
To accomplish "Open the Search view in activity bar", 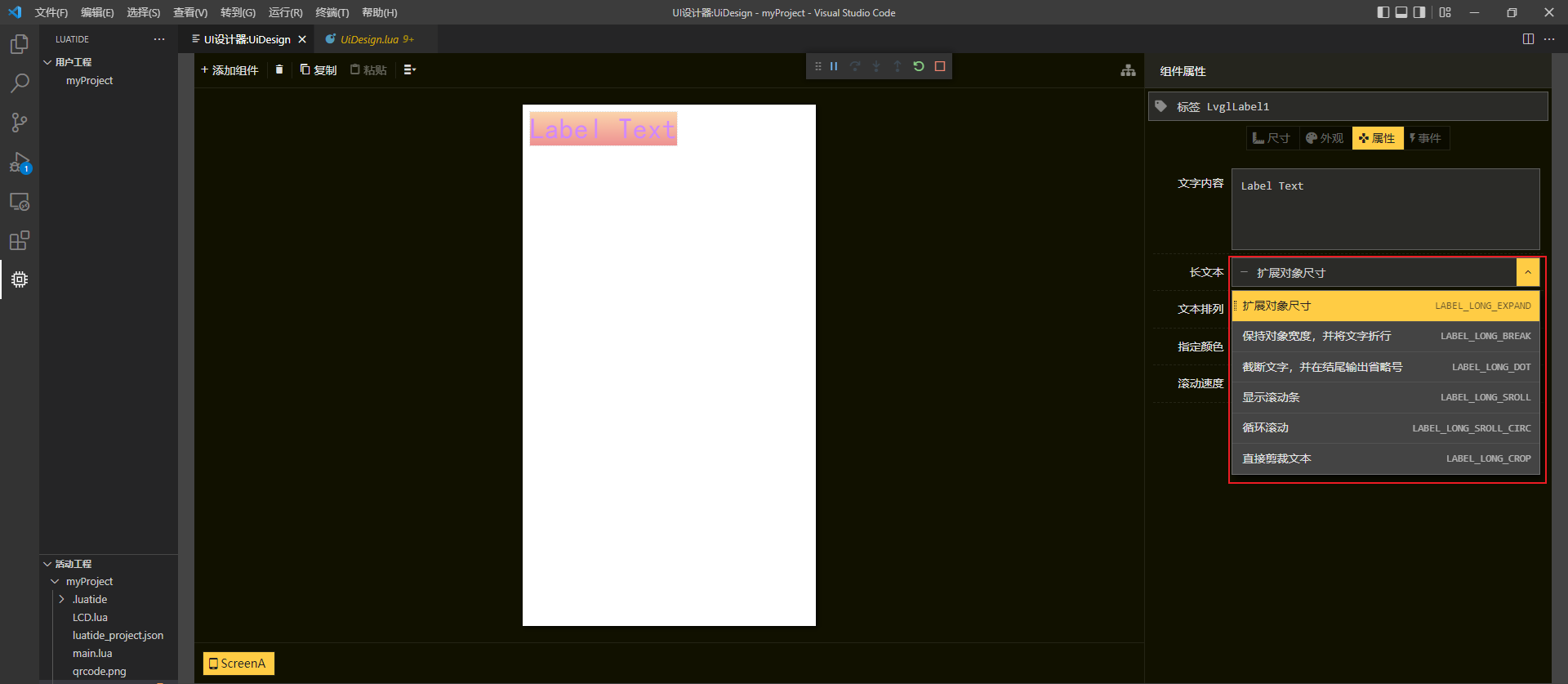I will [20, 83].
